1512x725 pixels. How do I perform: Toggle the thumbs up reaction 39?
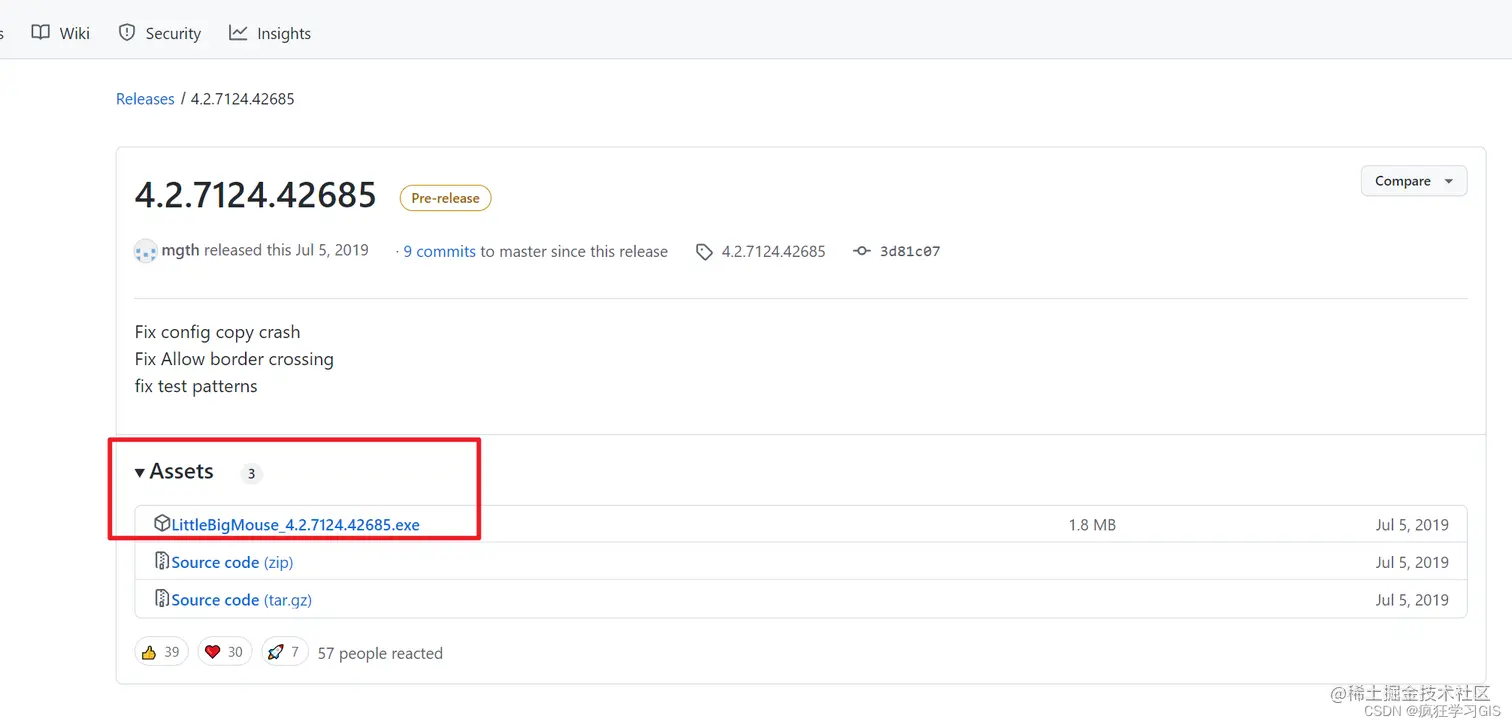(x=161, y=652)
